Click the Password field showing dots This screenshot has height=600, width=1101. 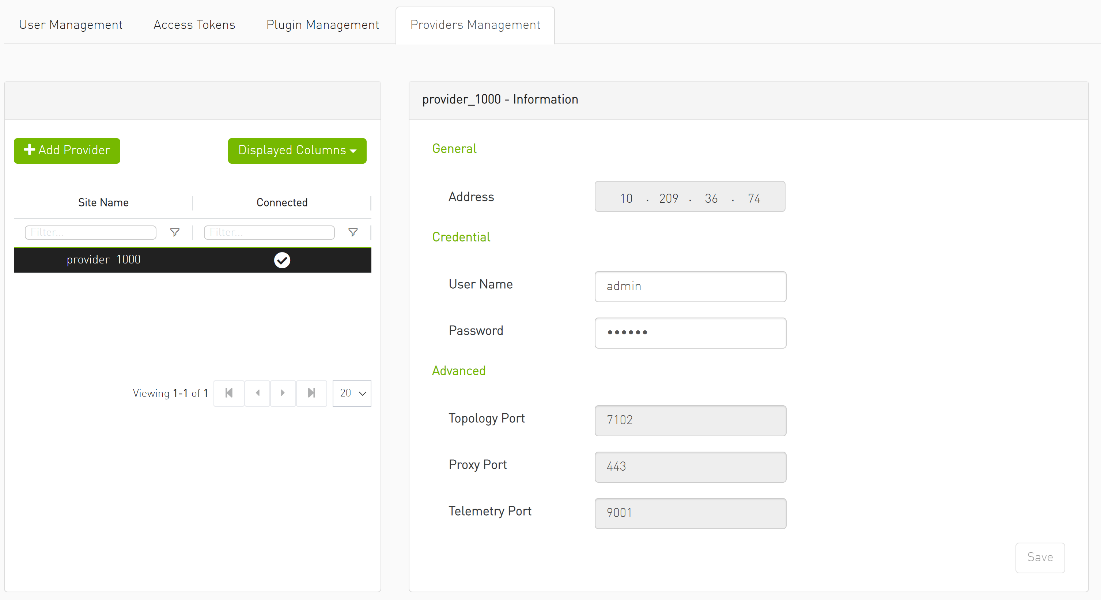tap(690, 332)
